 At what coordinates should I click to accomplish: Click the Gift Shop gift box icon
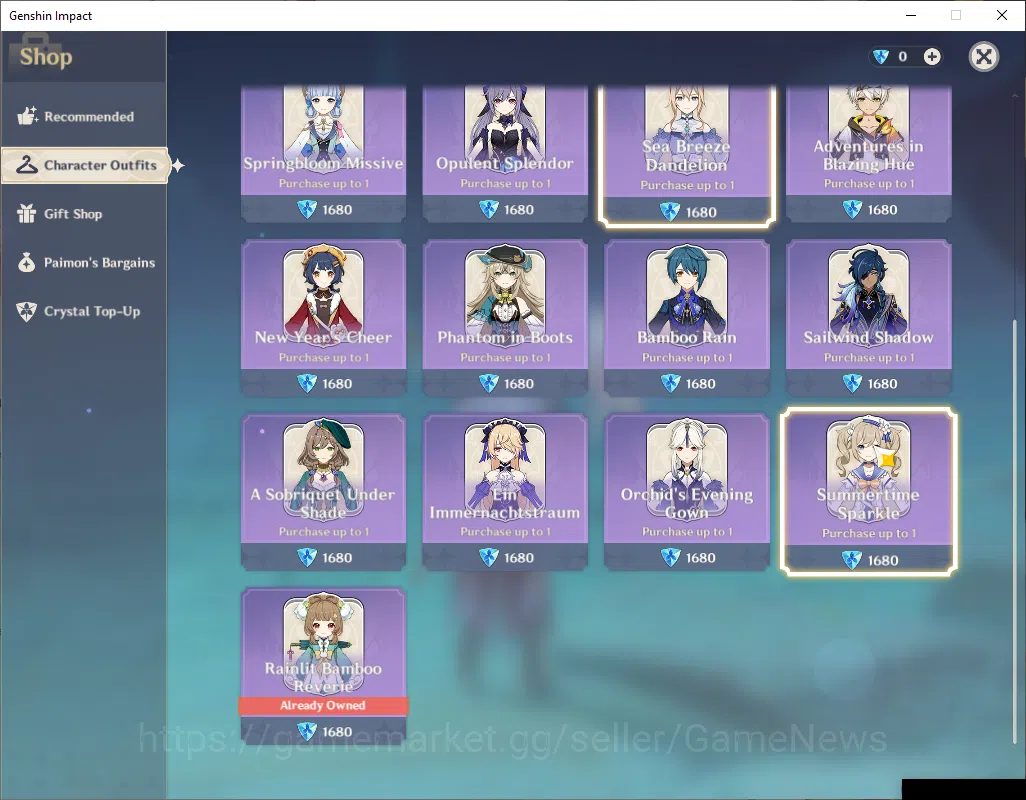27,213
